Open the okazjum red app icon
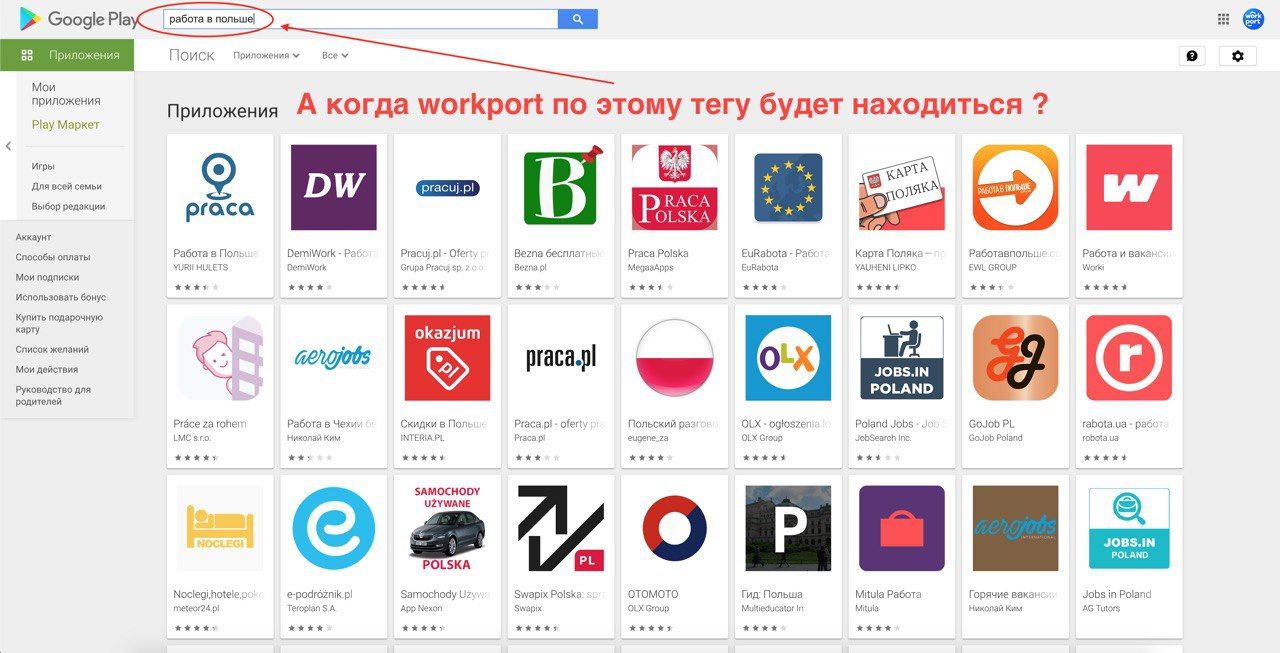The width and height of the screenshot is (1280, 653). (x=447, y=358)
